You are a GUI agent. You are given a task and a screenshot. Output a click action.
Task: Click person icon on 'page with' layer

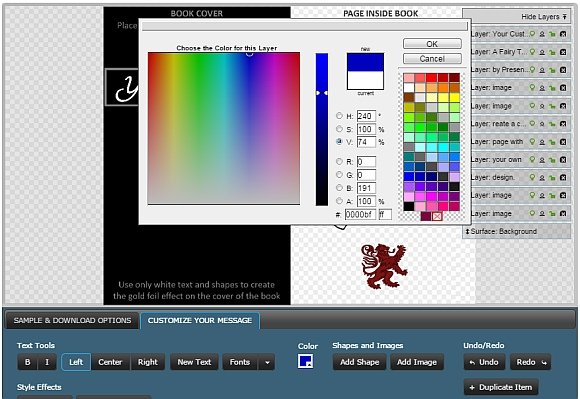pos(542,142)
